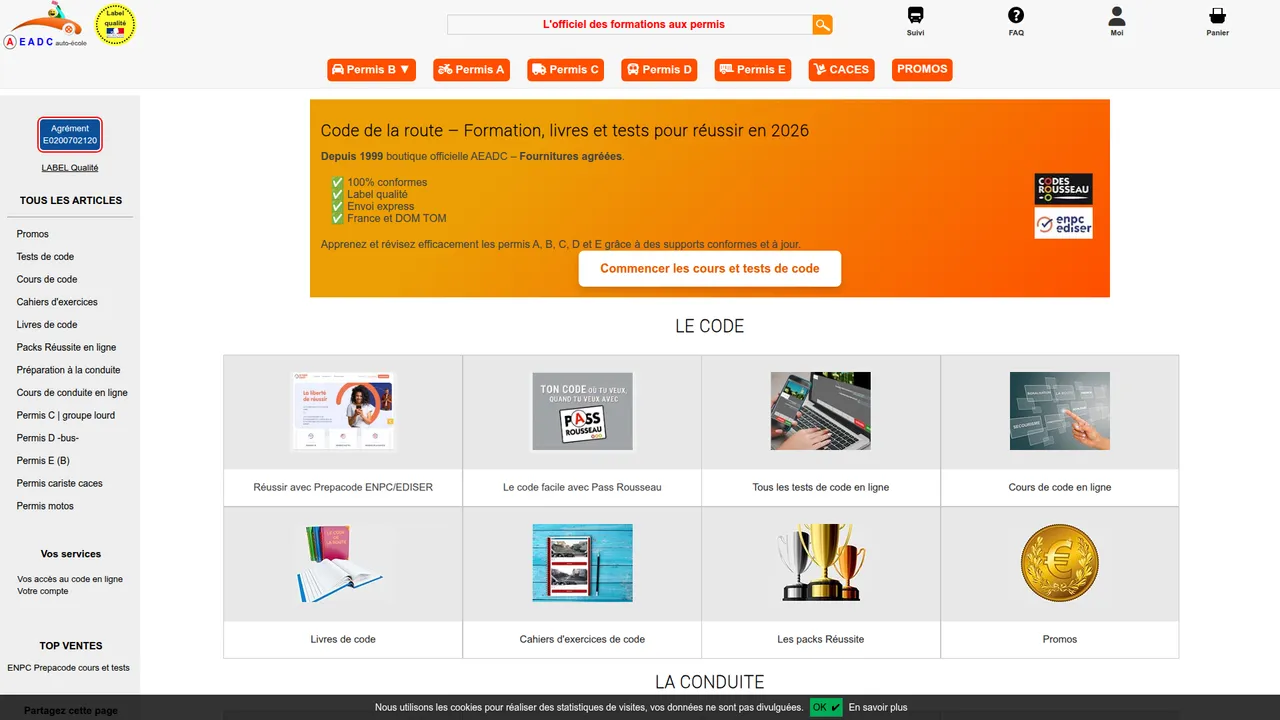Open Livres de code in sidebar
Image resolution: width=1280 pixels, height=720 pixels.
click(x=47, y=325)
